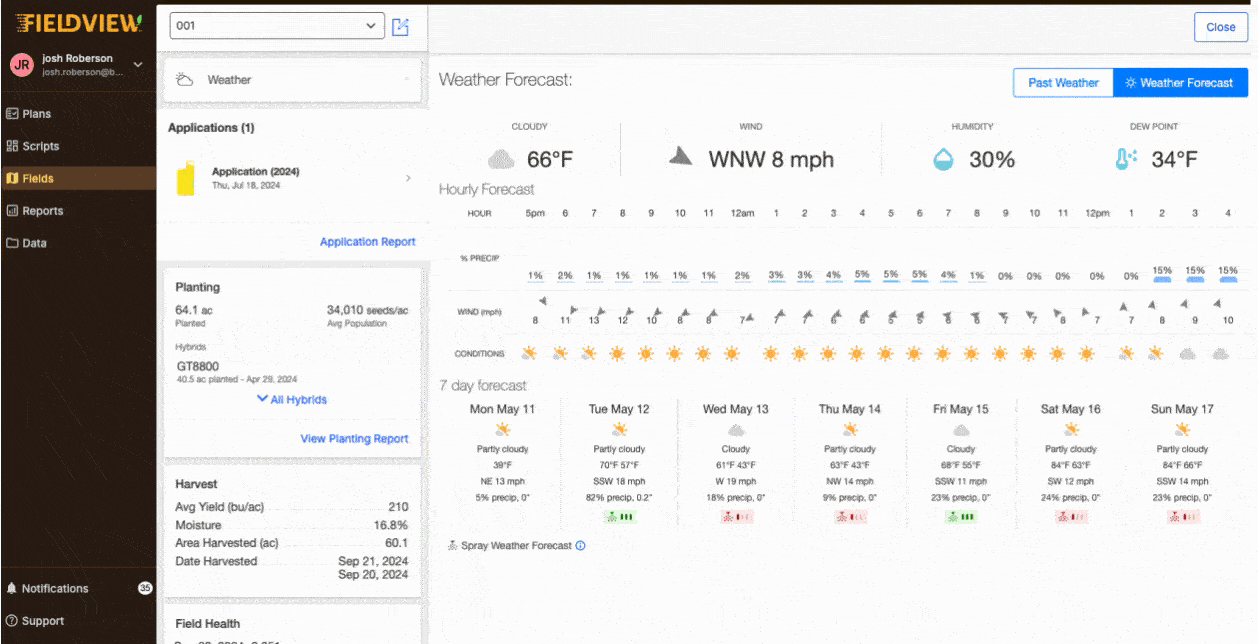Click the Notifications count badge 35
This screenshot has width=1258, height=644.
coord(145,589)
